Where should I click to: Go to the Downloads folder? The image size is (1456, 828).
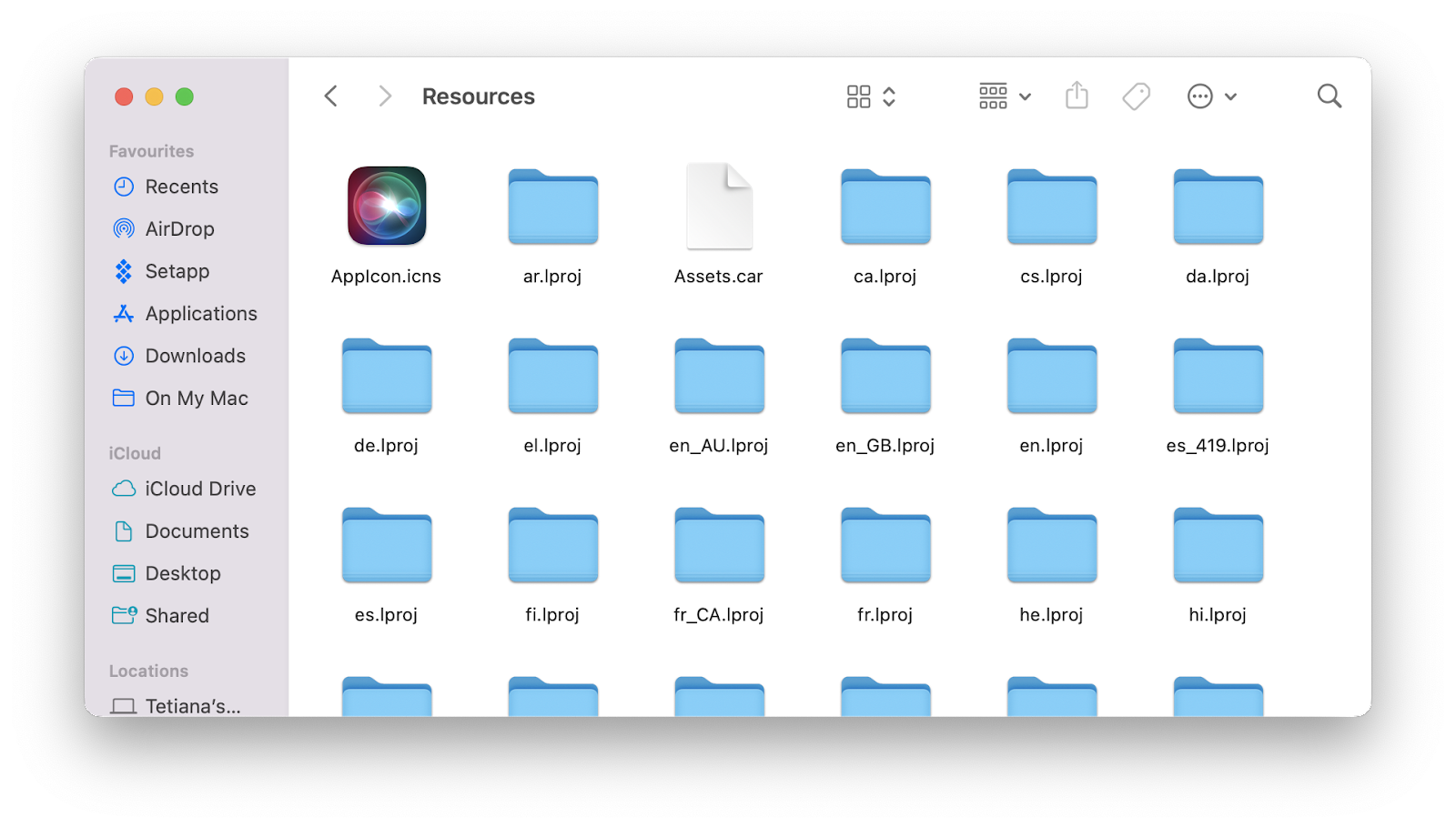click(x=195, y=356)
